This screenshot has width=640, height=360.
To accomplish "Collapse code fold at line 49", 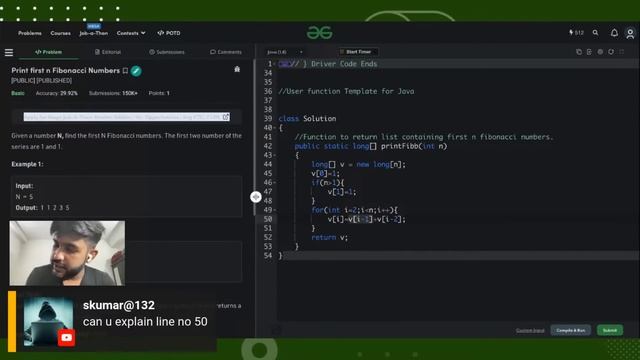I will 275,210.
